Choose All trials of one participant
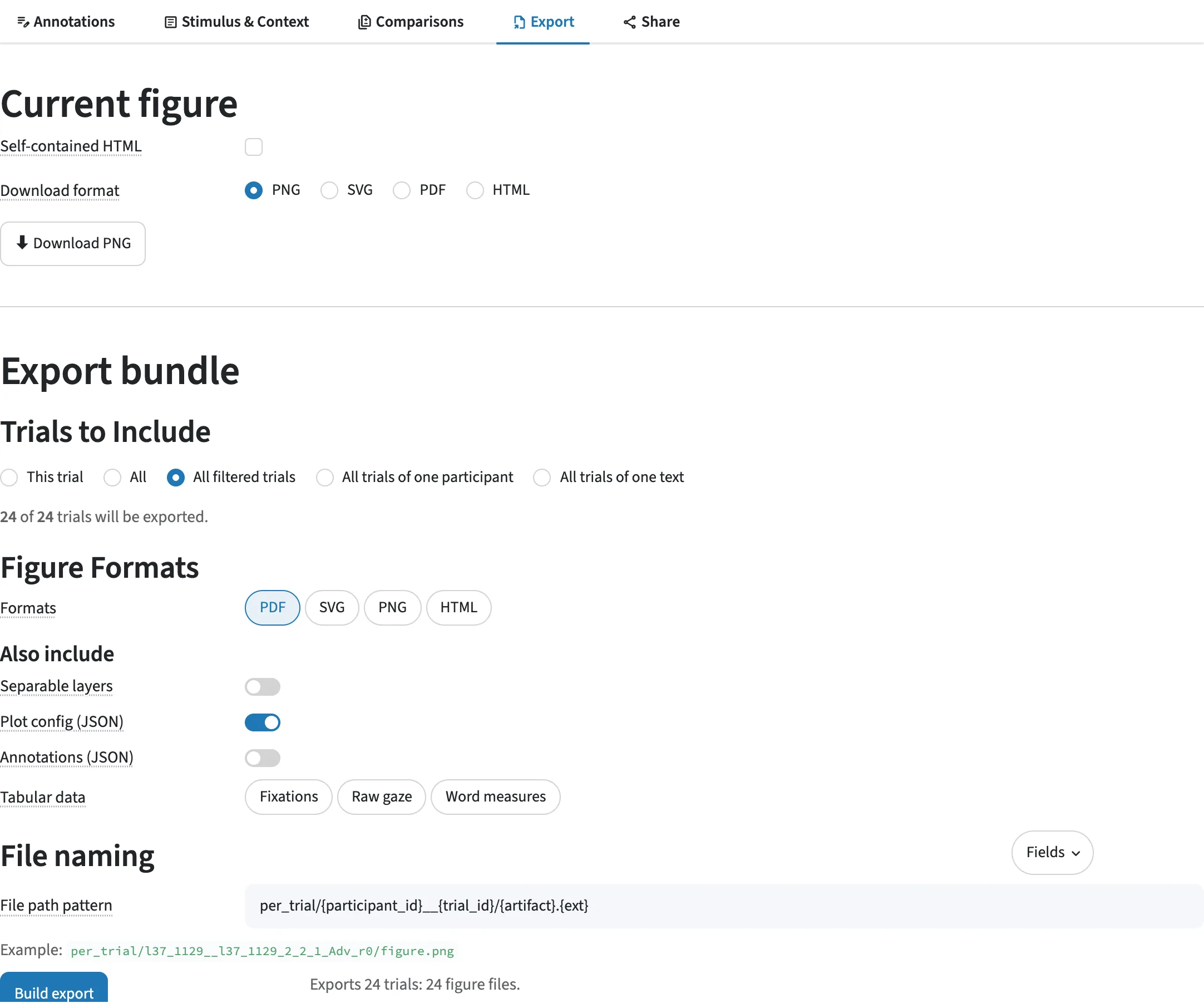 pos(324,478)
